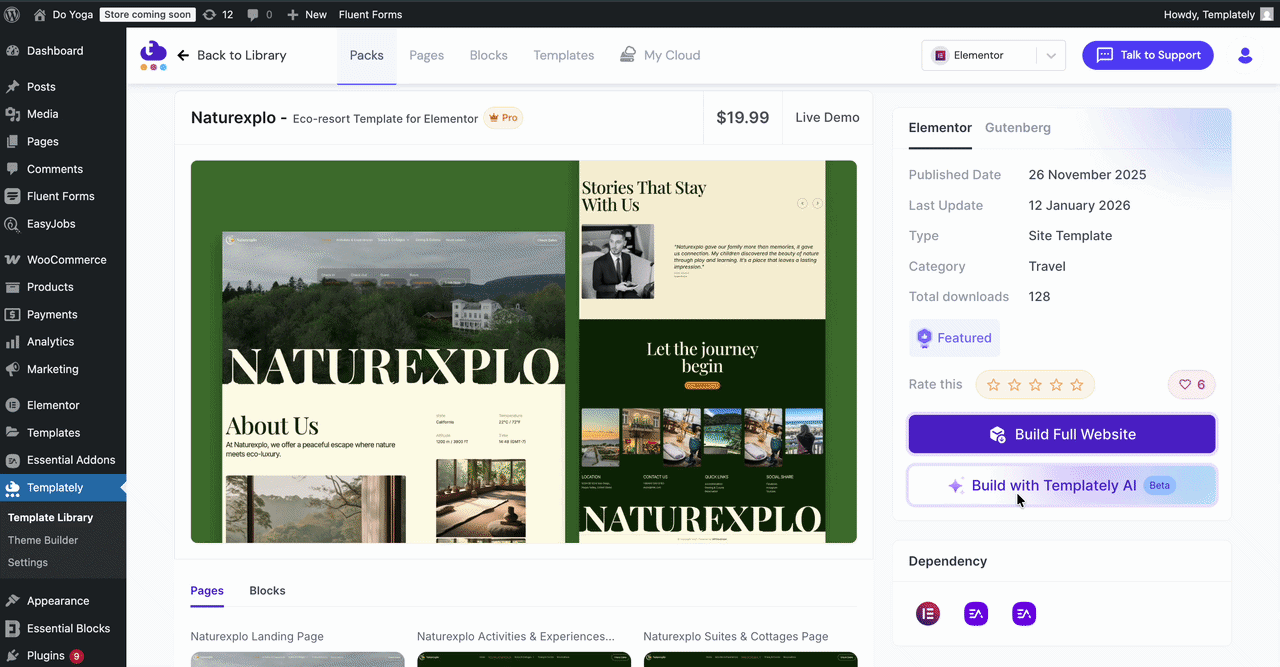
Task: Open the Howdy, Templately account dropdown
Action: (1210, 14)
